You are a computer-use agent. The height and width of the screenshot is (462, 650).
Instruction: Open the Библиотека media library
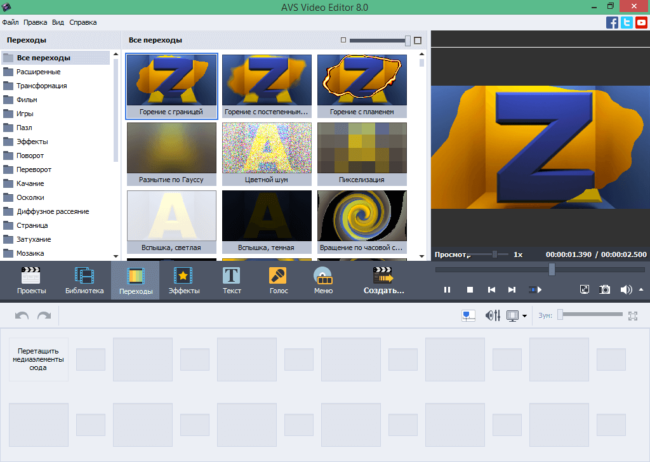point(84,280)
